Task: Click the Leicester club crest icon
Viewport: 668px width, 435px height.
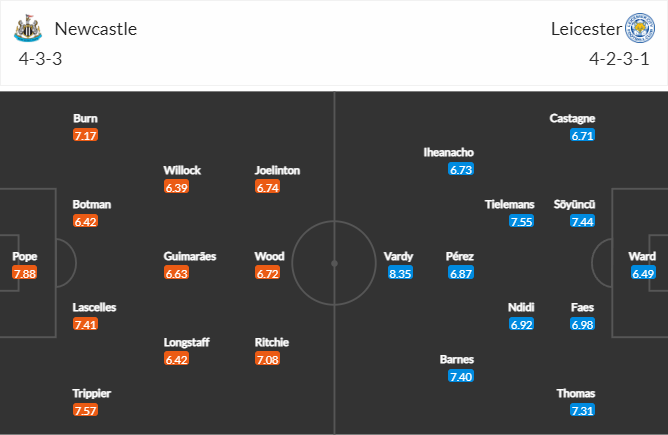Action: 640,28
